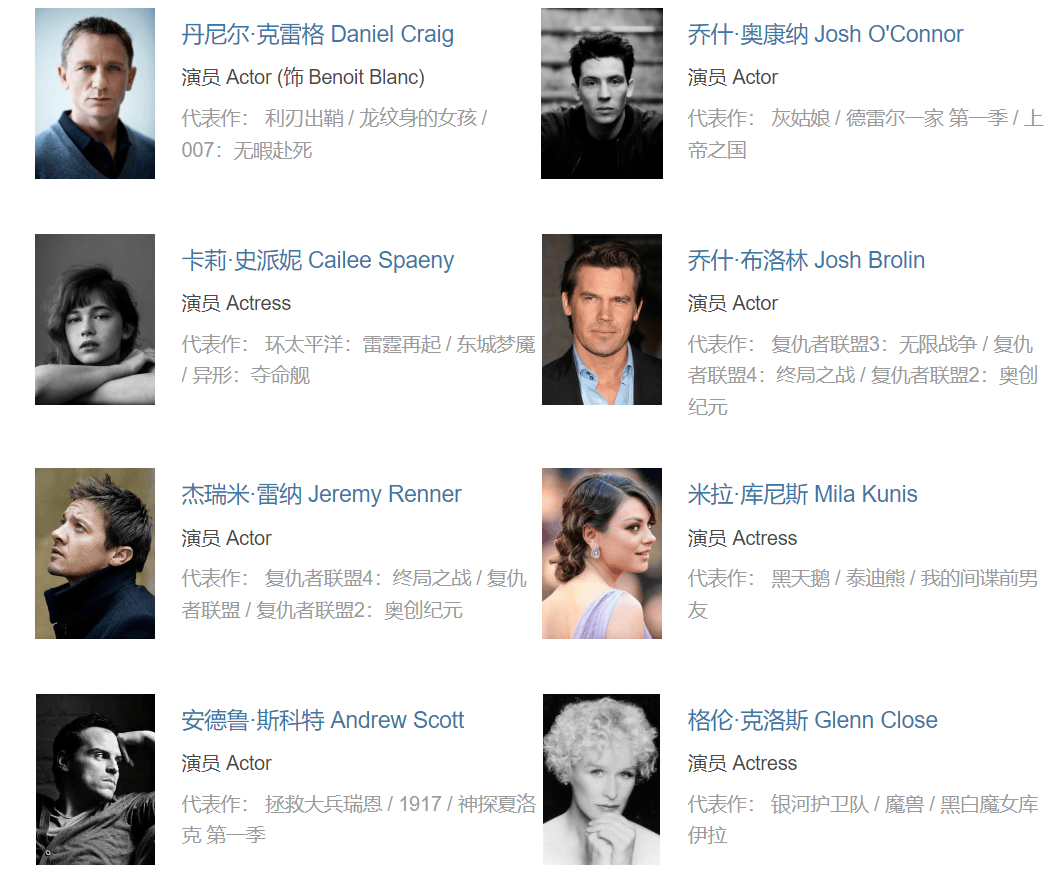Open the 格伦·克洛斯 Glenn Close name link
The image size is (1060, 873).
[813, 720]
